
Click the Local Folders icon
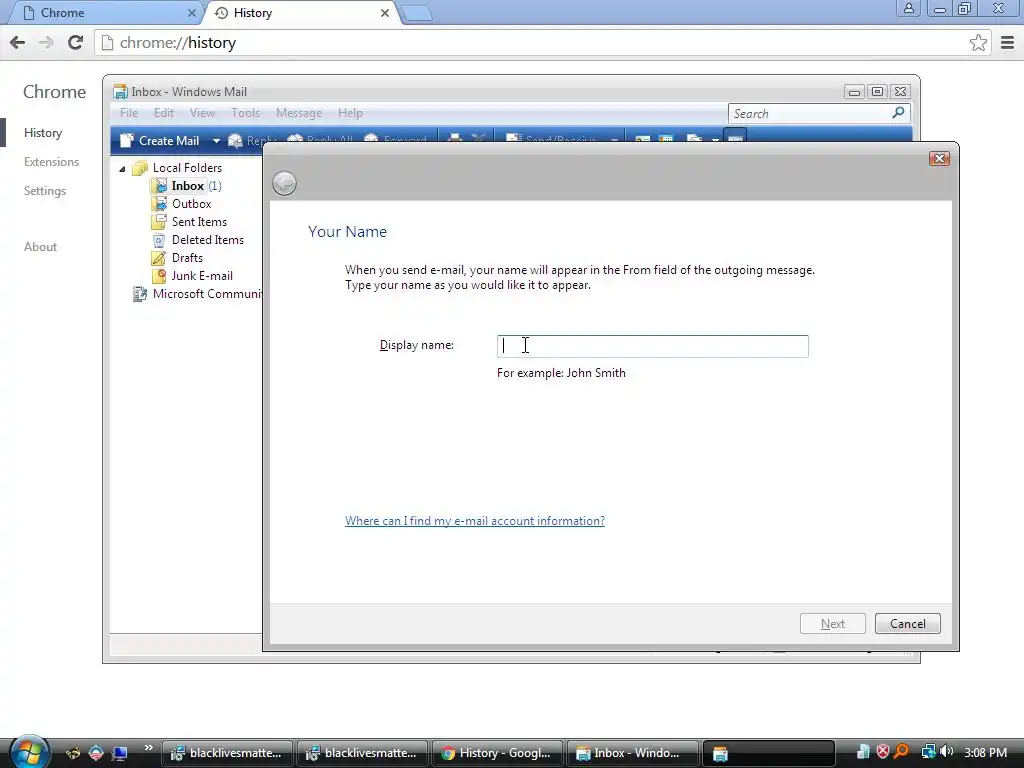140,168
